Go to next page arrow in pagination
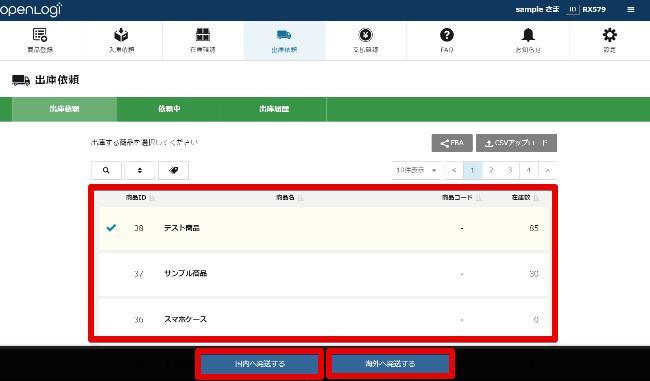 [x=547, y=170]
